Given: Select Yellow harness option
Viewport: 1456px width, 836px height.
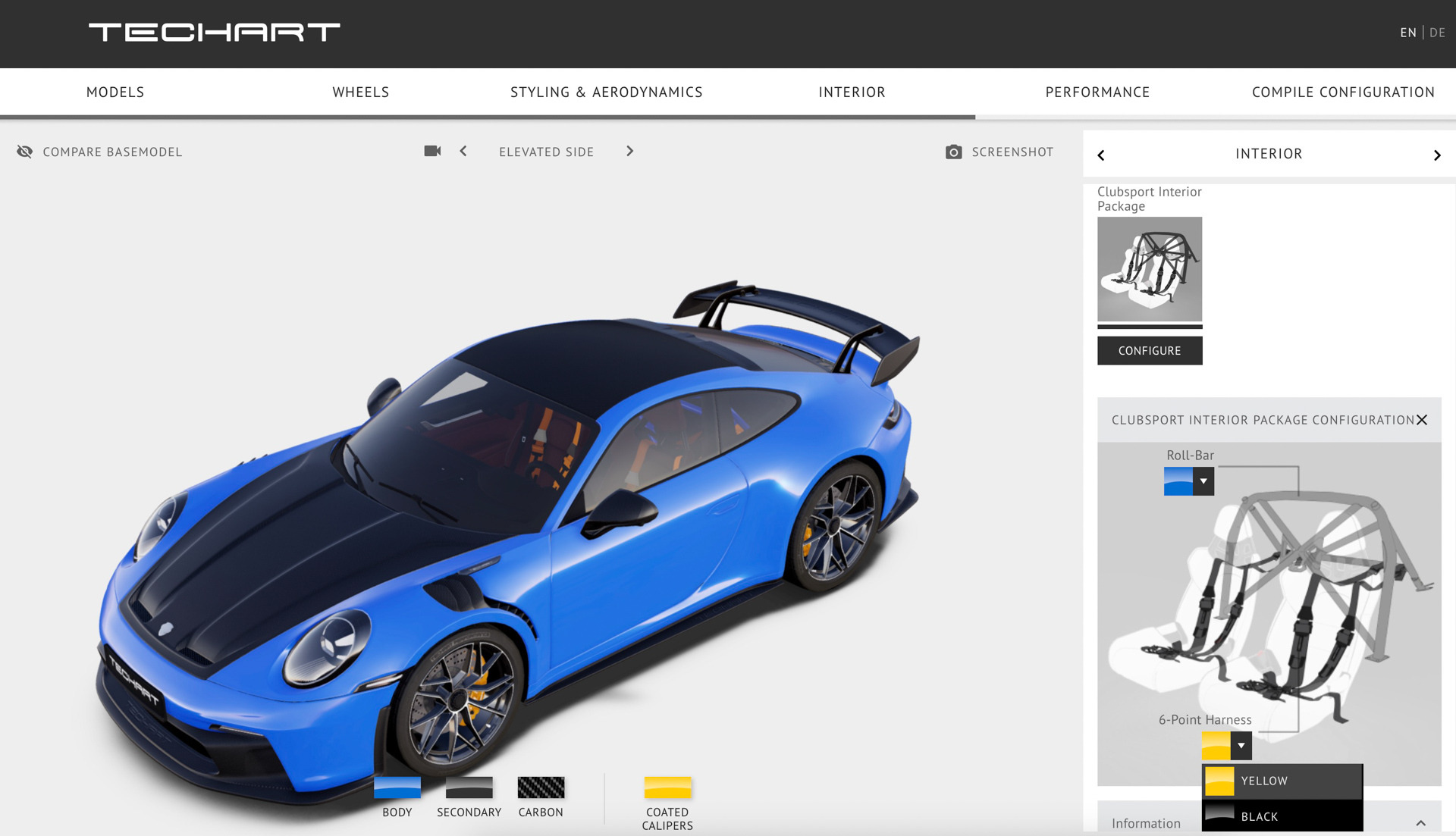Looking at the screenshot, I should [x=1282, y=781].
